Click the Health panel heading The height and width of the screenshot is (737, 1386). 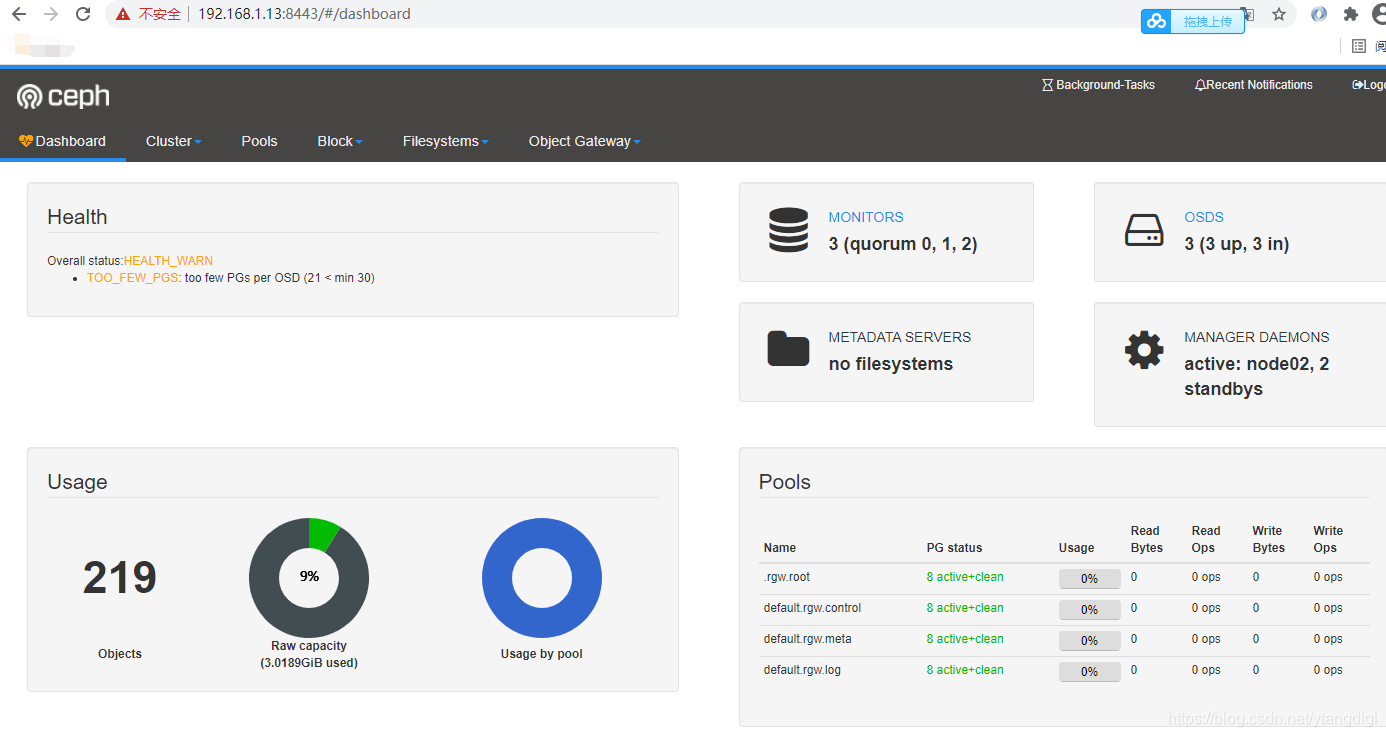coord(77,217)
